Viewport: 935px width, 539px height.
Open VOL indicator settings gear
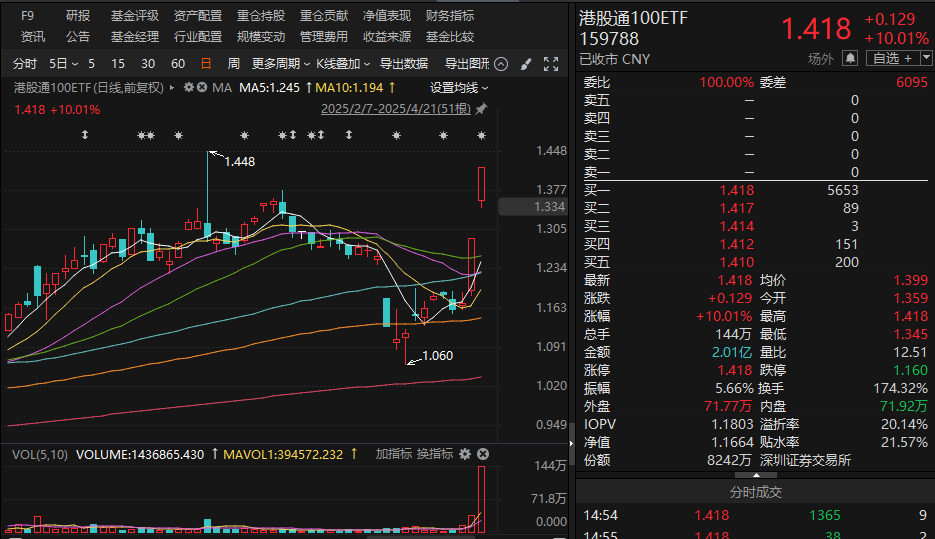tap(465, 454)
